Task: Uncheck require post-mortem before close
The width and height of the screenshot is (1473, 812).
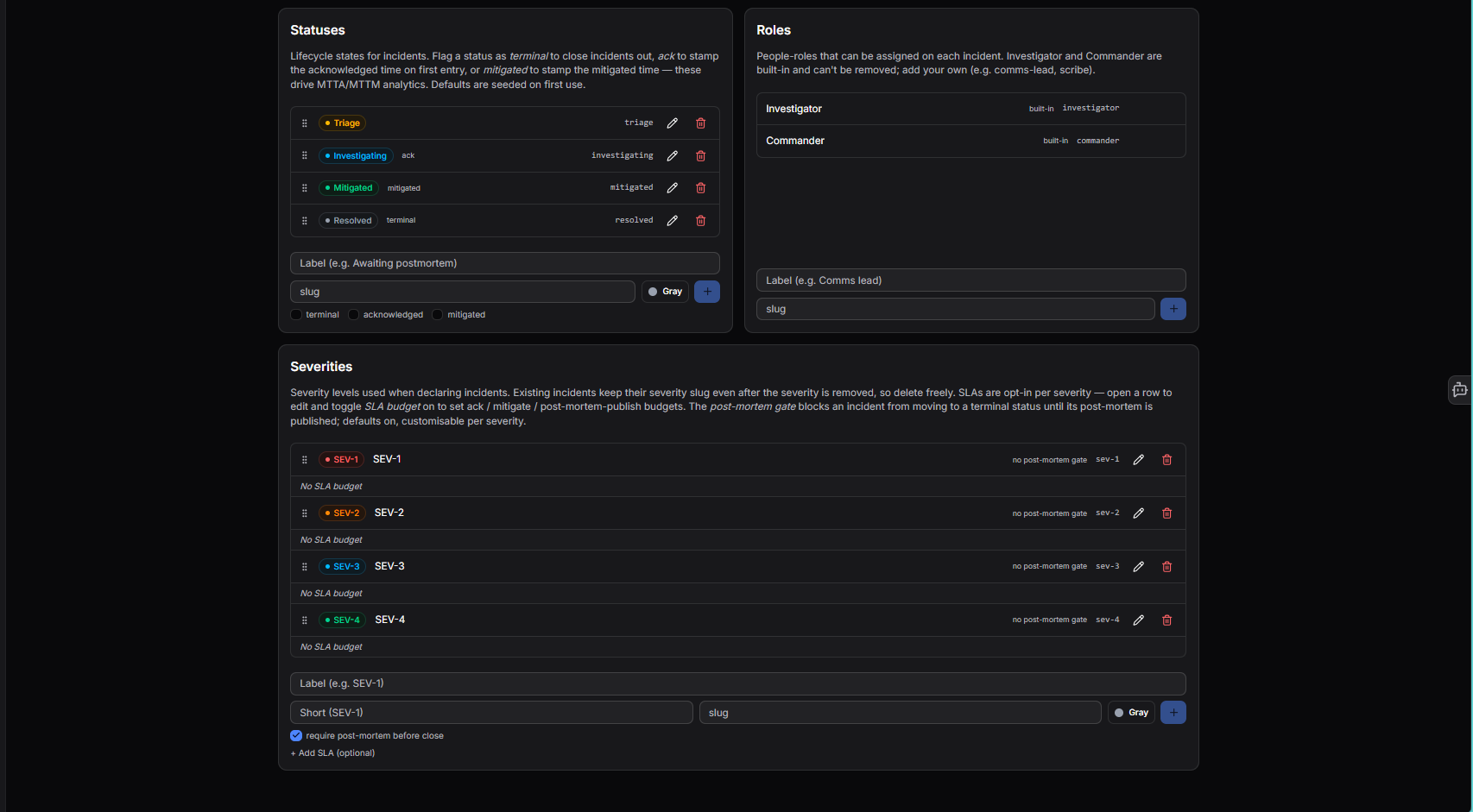Action: (296, 736)
